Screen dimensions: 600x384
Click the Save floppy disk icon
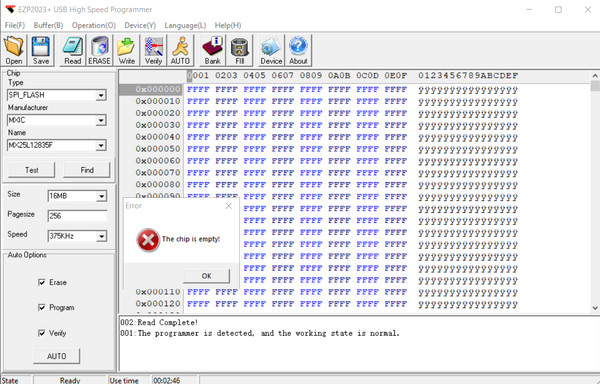[41, 50]
